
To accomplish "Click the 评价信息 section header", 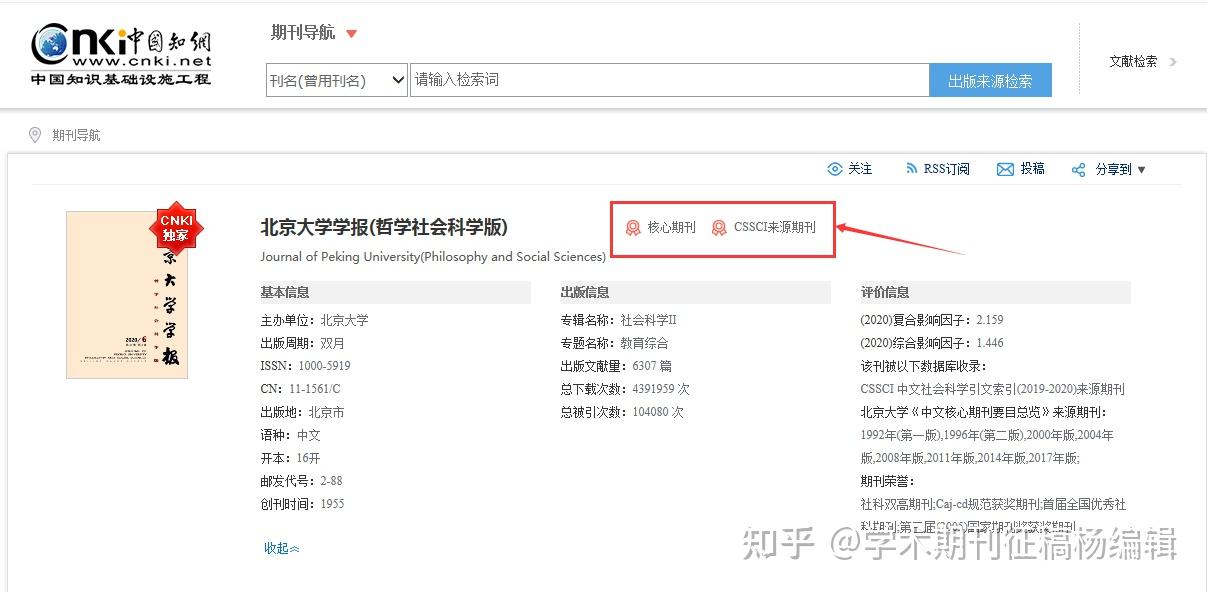I will click(x=995, y=293).
